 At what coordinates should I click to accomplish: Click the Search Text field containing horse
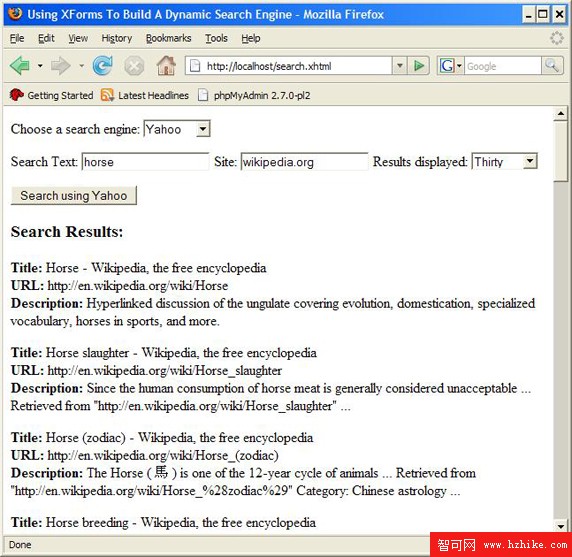[146, 162]
